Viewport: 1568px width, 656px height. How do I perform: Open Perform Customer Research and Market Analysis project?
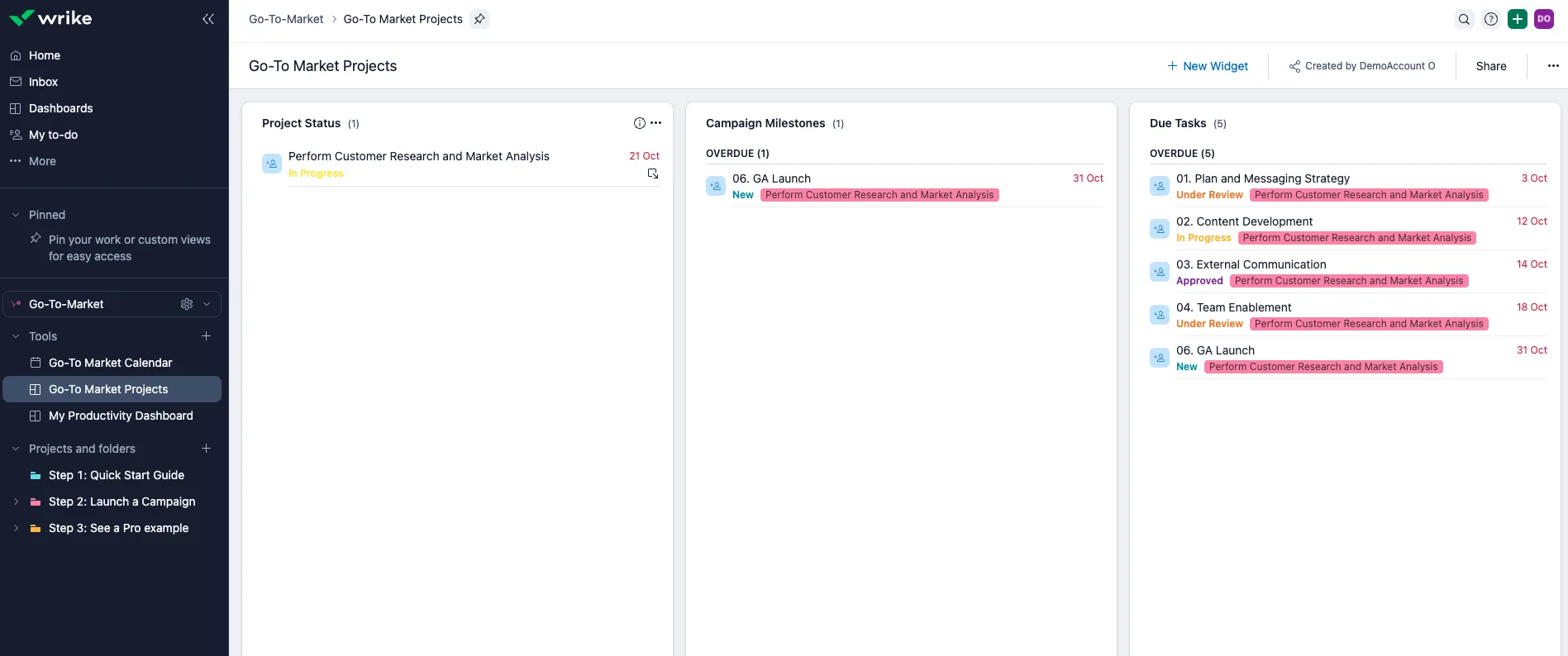[x=419, y=156]
